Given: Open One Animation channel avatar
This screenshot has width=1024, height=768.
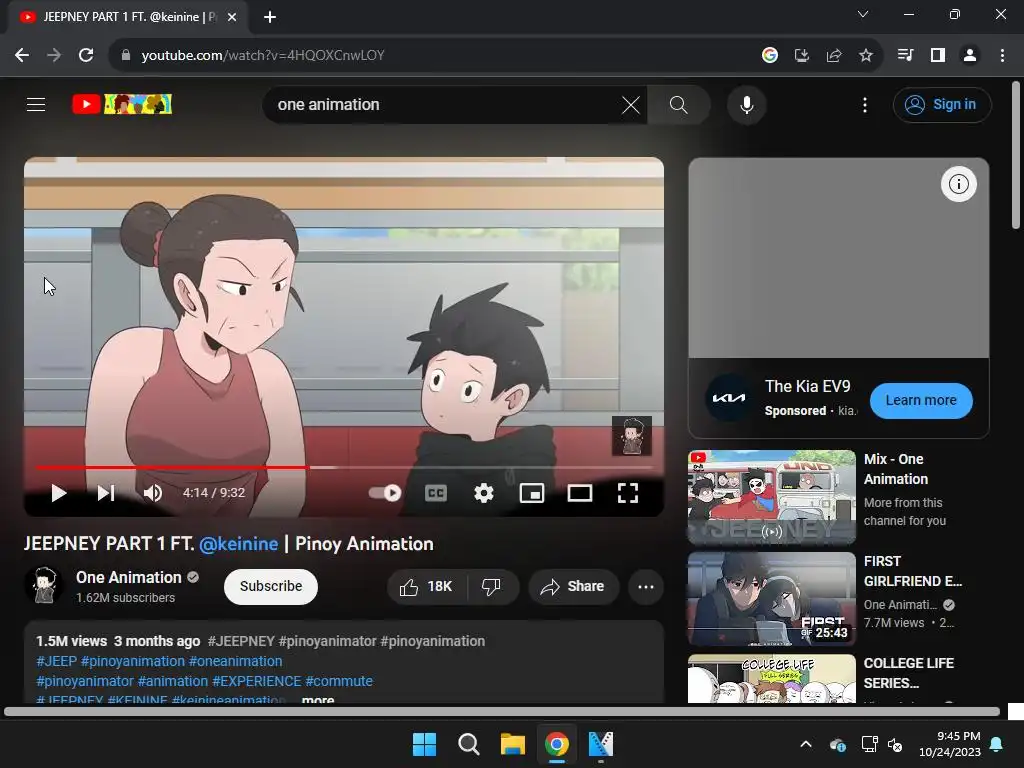Looking at the screenshot, I should [x=44, y=586].
